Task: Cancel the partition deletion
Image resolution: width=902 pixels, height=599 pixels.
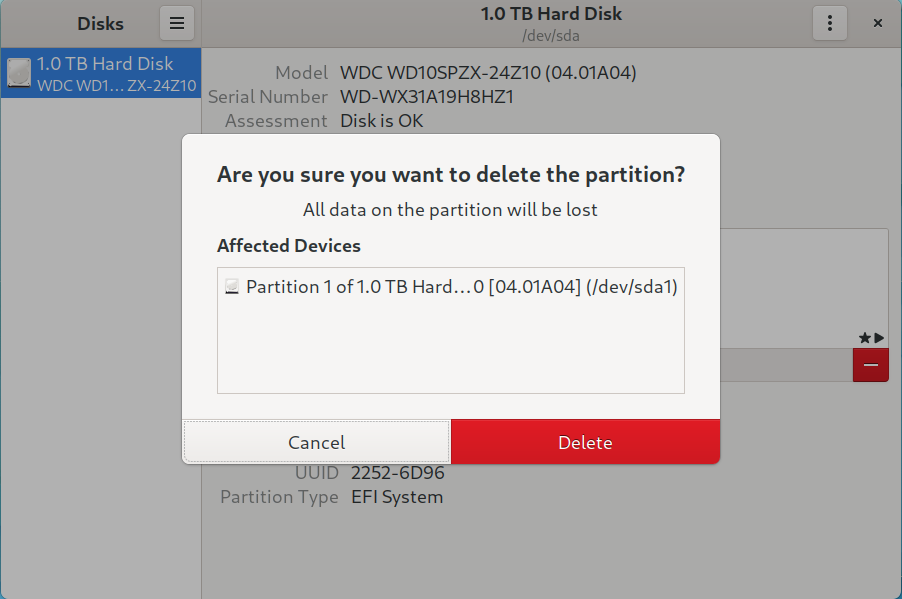Action: click(x=316, y=442)
